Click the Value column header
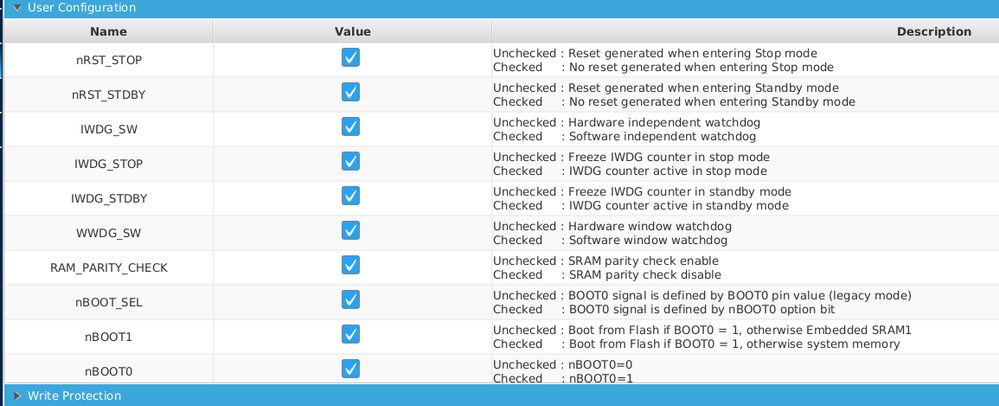 click(352, 31)
